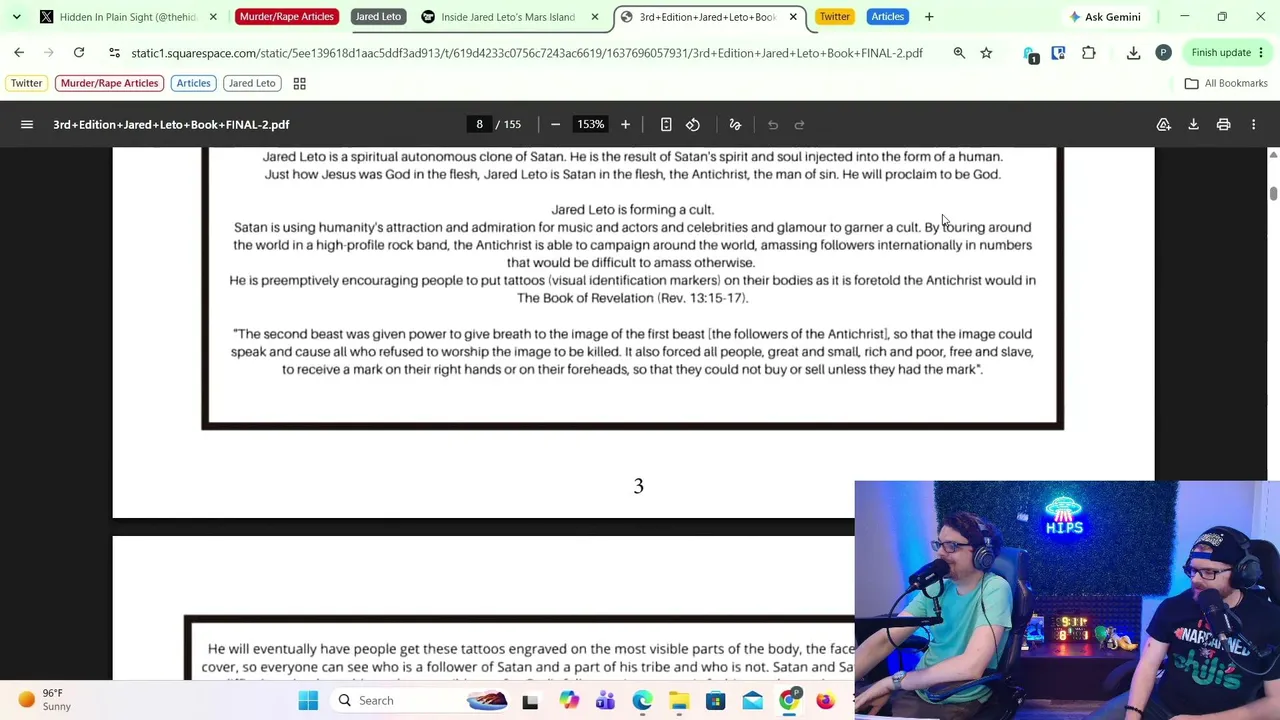Open Chrome downloads panel
The image size is (1280, 720).
click(x=1133, y=53)
